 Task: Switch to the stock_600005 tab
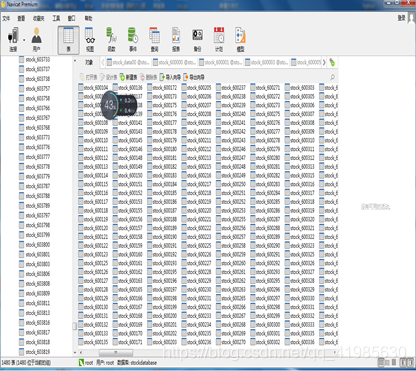pyautogui.click(x=306, y=62)
